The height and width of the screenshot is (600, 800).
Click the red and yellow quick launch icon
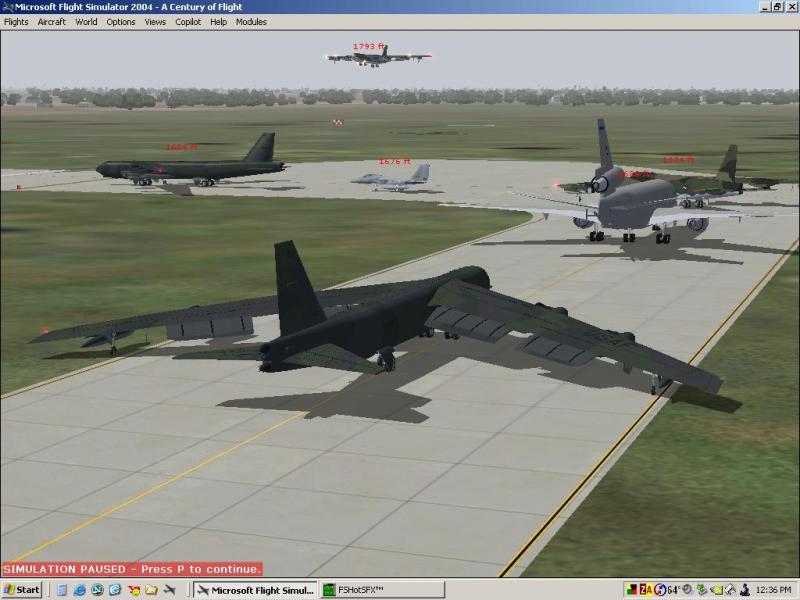(x=134, y=590)
